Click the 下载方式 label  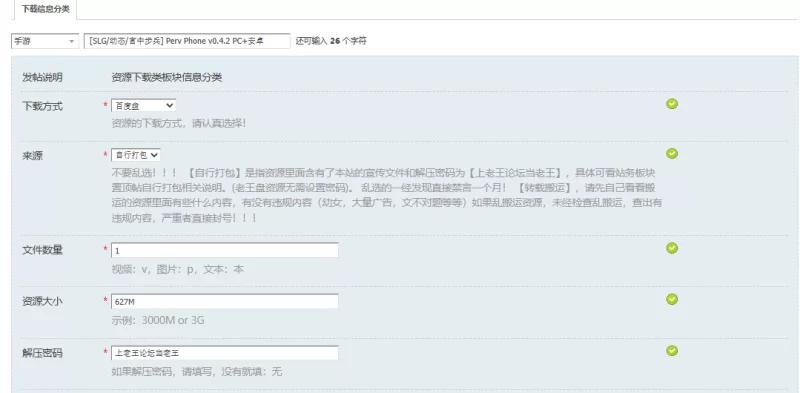42,107
